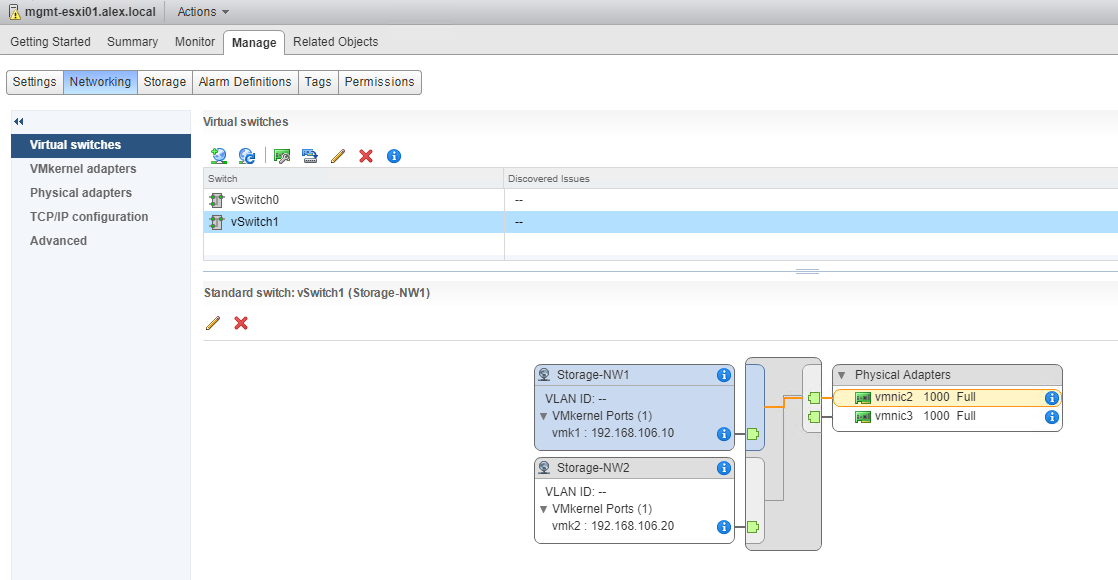The image size is (1118, 580).
Task: Switch to the Related Objects tab
Action: [x=335, y=42]
